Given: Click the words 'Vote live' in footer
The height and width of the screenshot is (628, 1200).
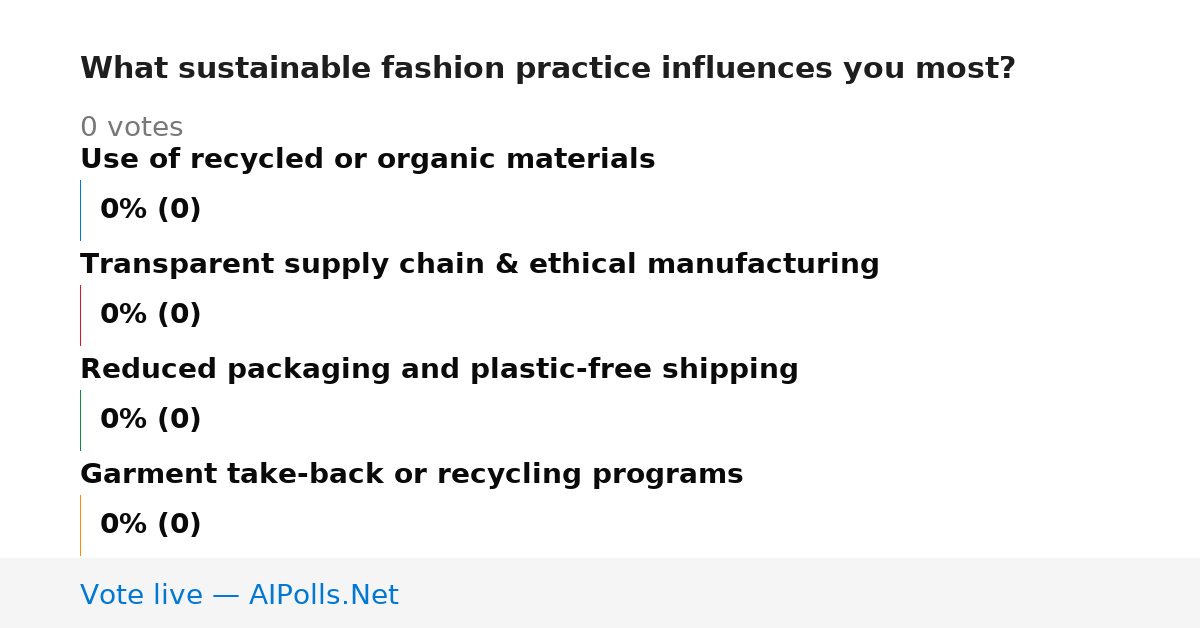Looking at the screenshot, I should point(141,595).
